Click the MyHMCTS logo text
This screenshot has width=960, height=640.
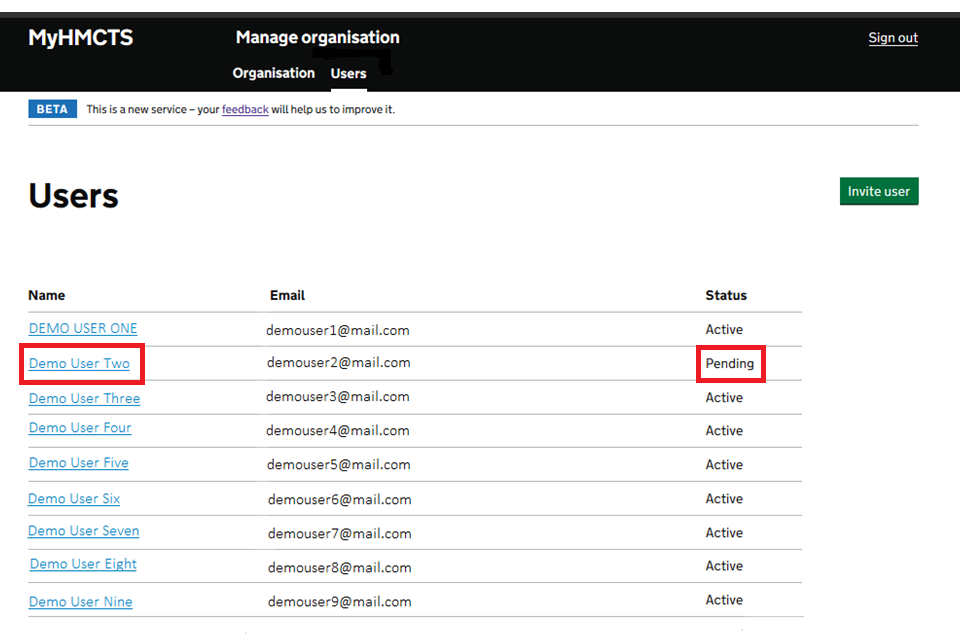click(80, 38)
